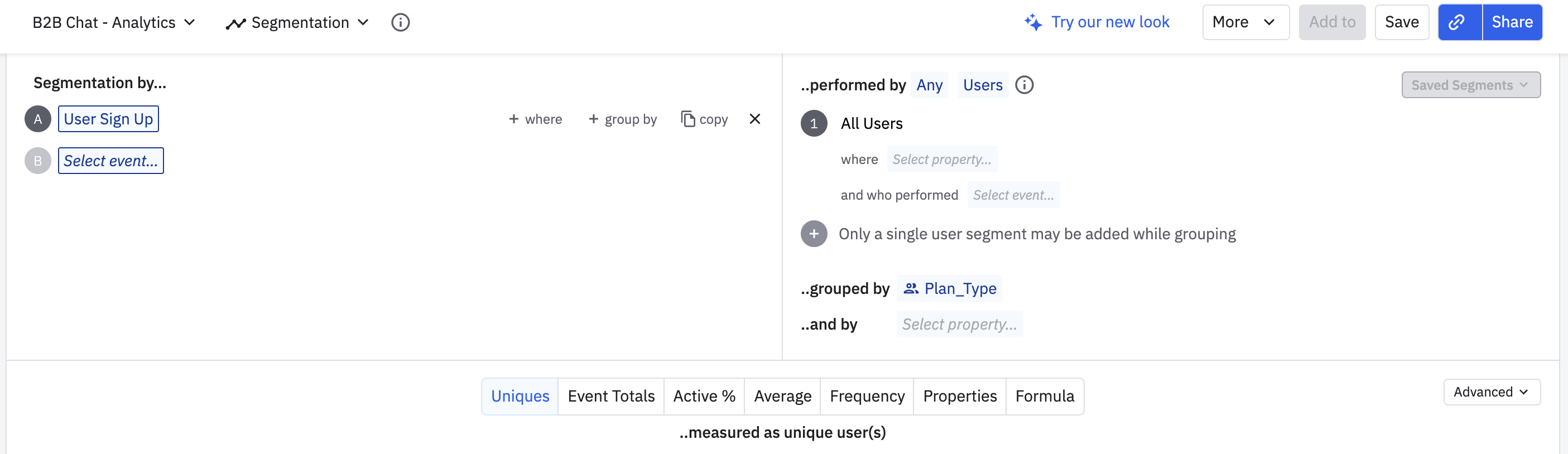Viewport: 1568px width, 454px height.
Task: Remove the User Sign Up event row
Action: click(754, 119)
